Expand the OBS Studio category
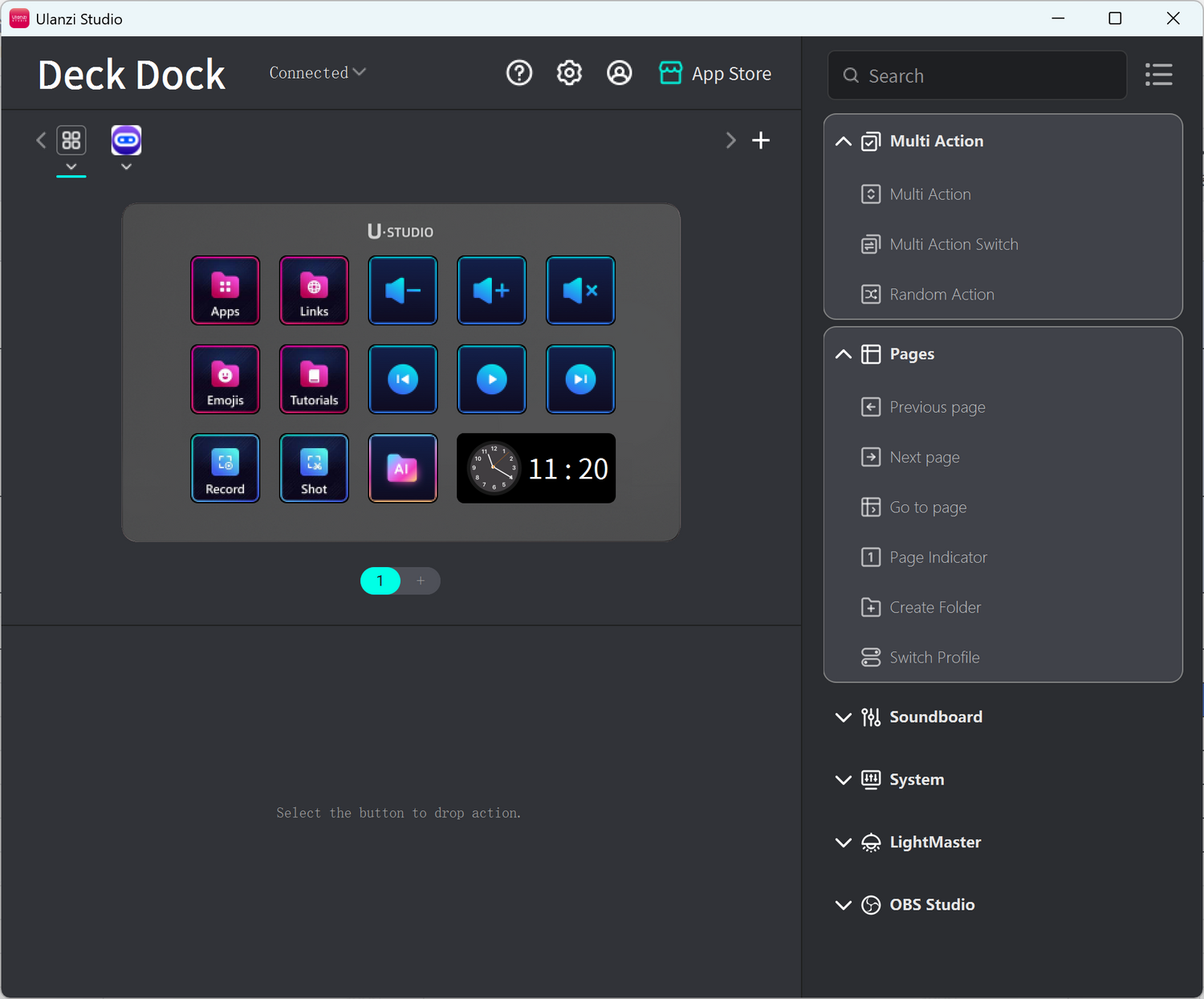This screenshot has height=999, width=1204. tap(843, 905)
